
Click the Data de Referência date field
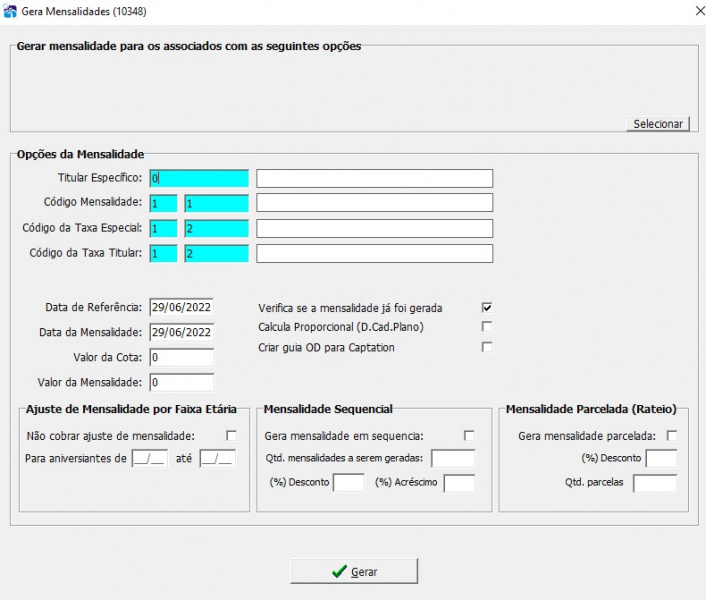coord(181,307)
